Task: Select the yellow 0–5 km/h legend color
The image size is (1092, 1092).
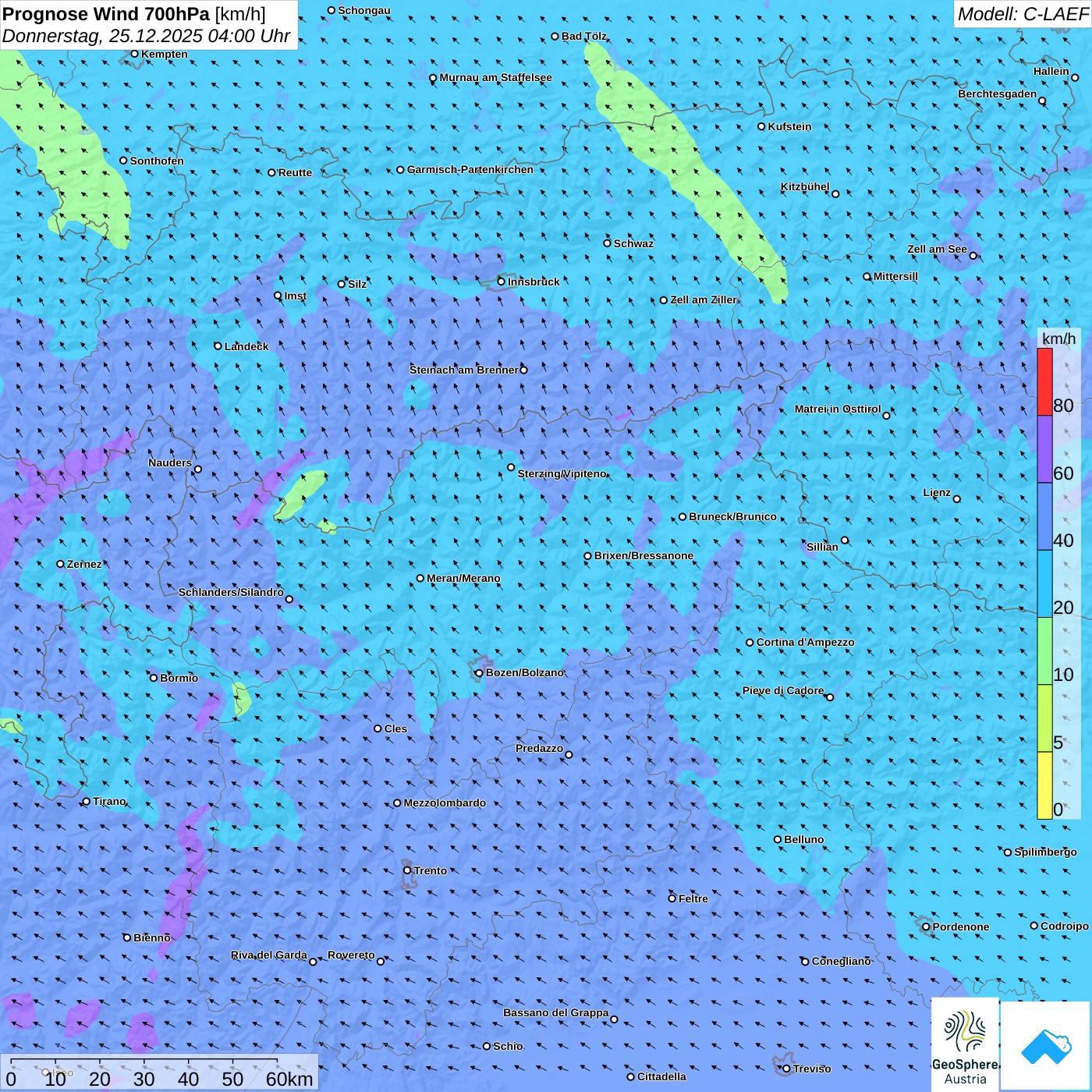Action: pos(1044,785)
